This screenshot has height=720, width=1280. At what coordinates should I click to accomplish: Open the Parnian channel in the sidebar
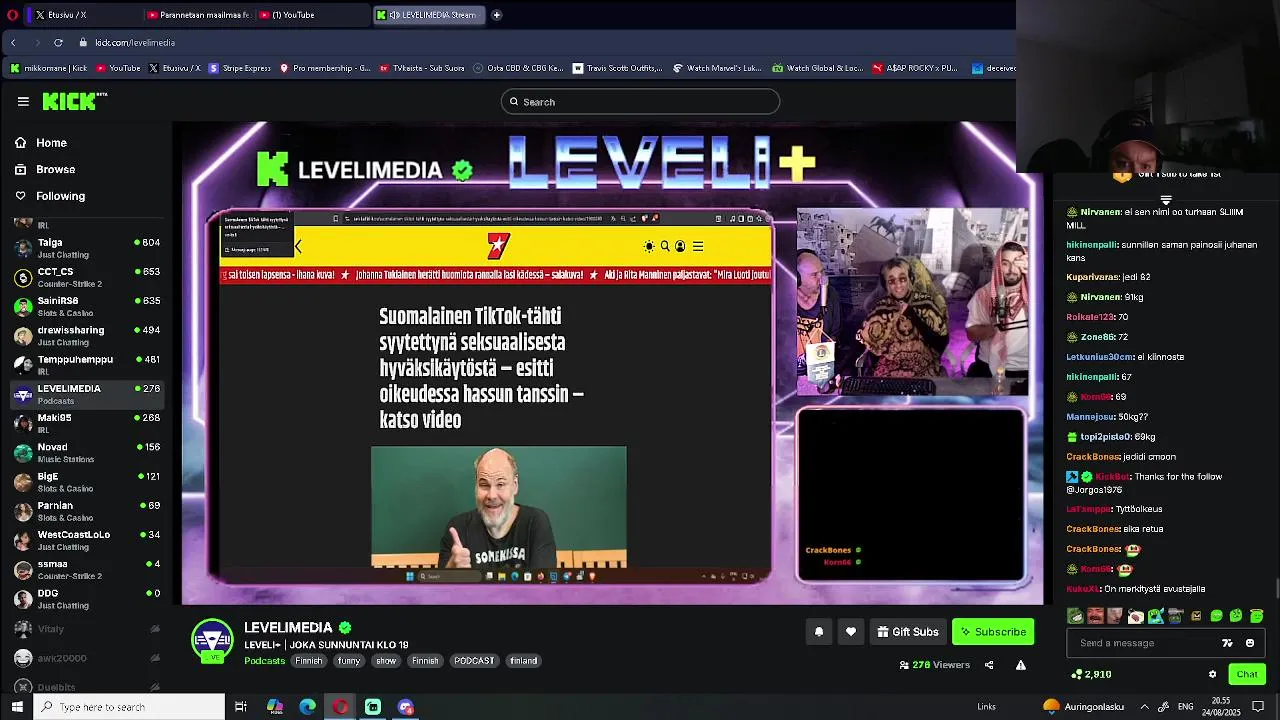pyautogui.click(x=87, y=511)
